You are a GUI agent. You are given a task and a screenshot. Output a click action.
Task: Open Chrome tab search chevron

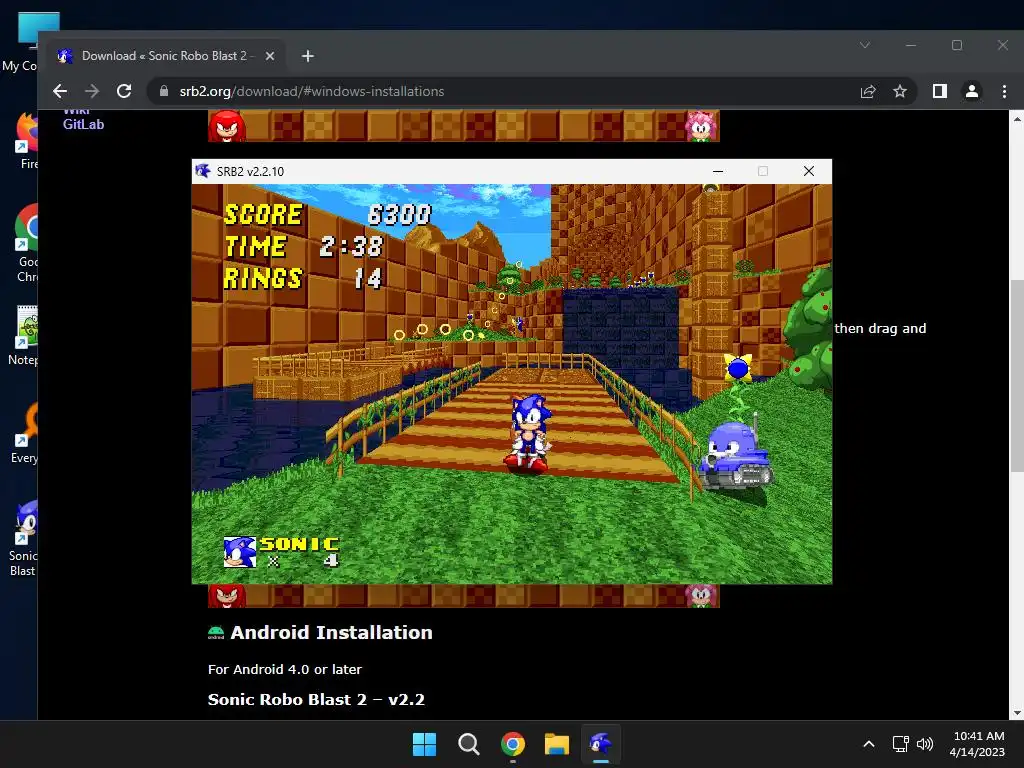tap(865, 45)
